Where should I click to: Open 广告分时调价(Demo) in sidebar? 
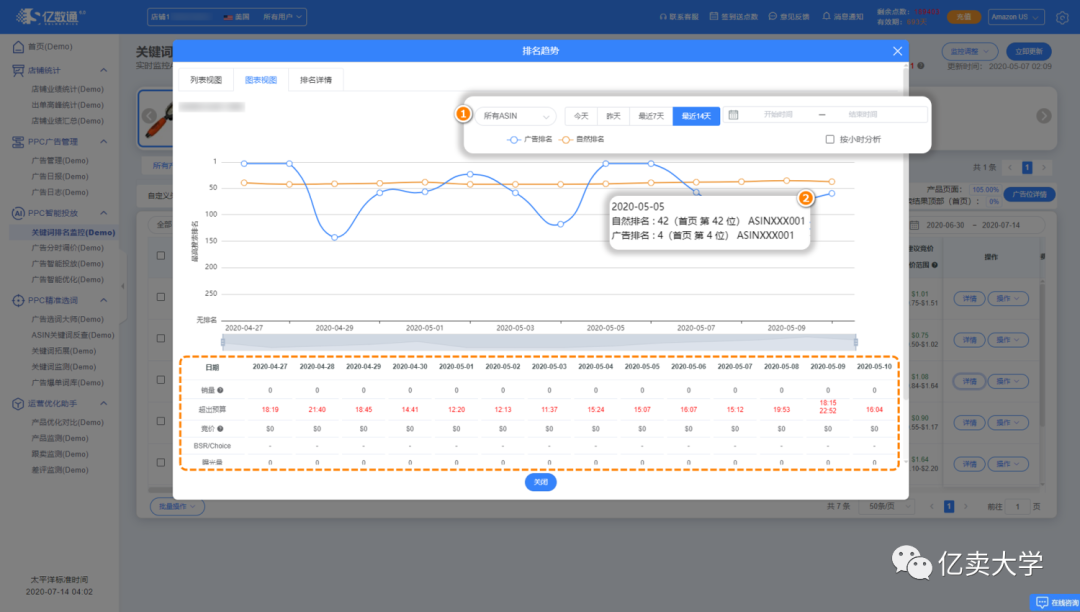[x=68, y=249]
